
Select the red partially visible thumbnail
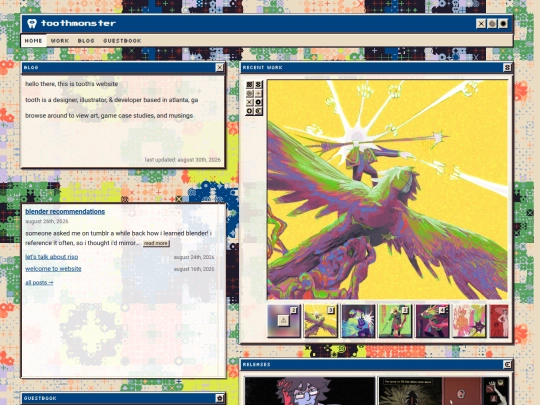pyautogui.click(x=499, y=321)
